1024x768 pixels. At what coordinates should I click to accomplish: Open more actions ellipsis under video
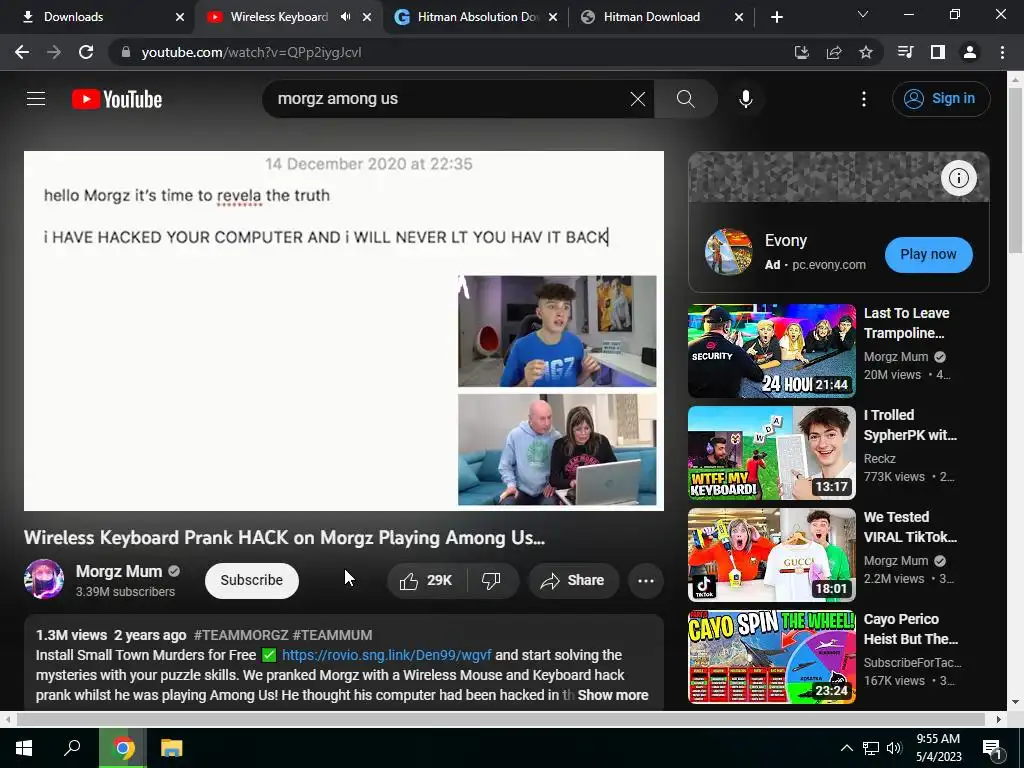(x=646, y=581)
